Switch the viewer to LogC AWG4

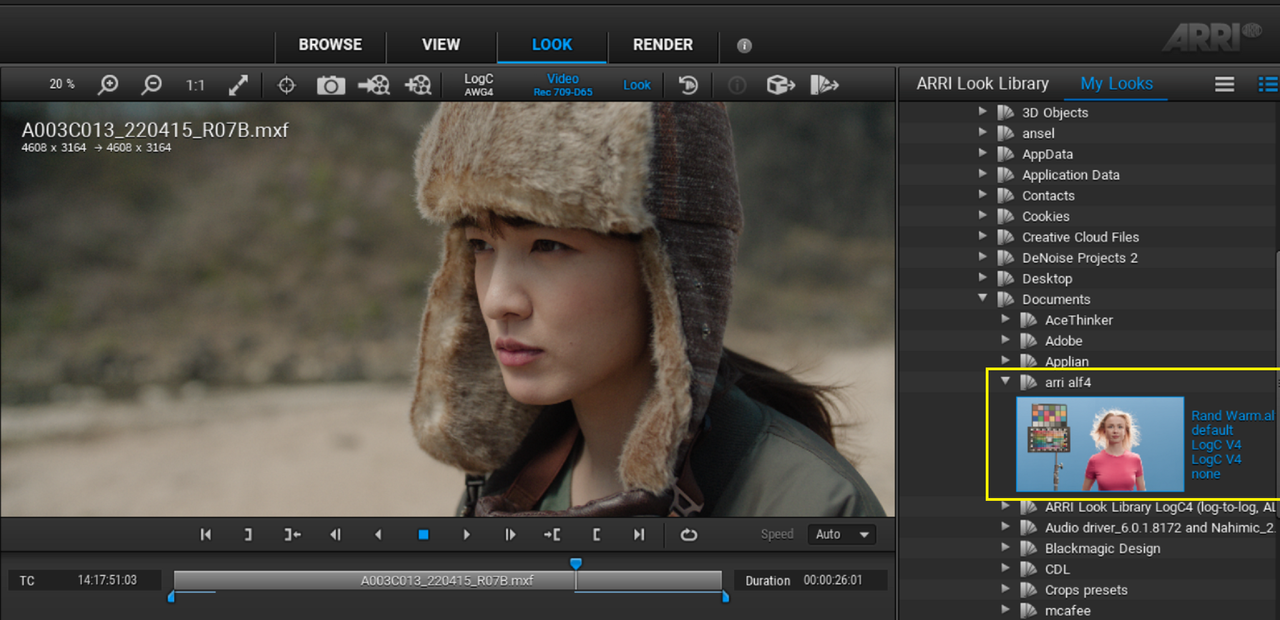coord(479,85)
